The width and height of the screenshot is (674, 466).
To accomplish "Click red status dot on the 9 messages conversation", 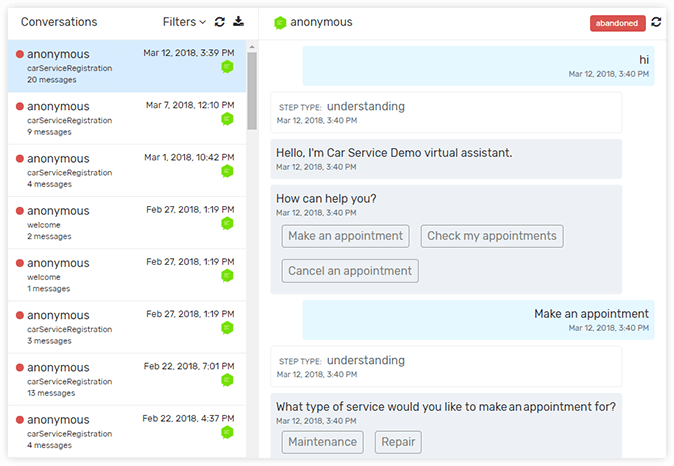I will point(20,106).
